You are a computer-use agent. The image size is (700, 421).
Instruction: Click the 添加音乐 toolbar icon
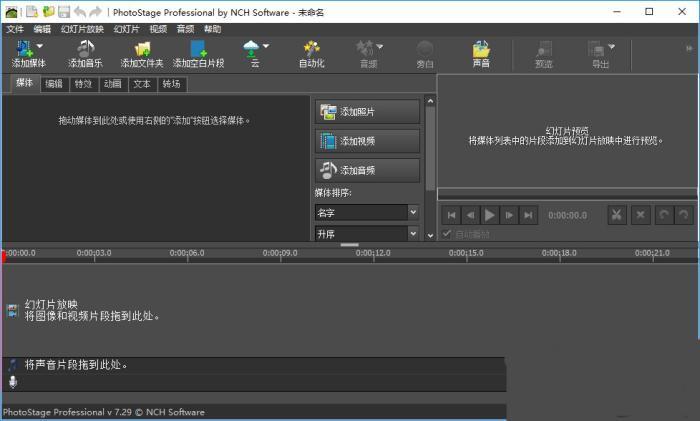[x=85, y=49]
